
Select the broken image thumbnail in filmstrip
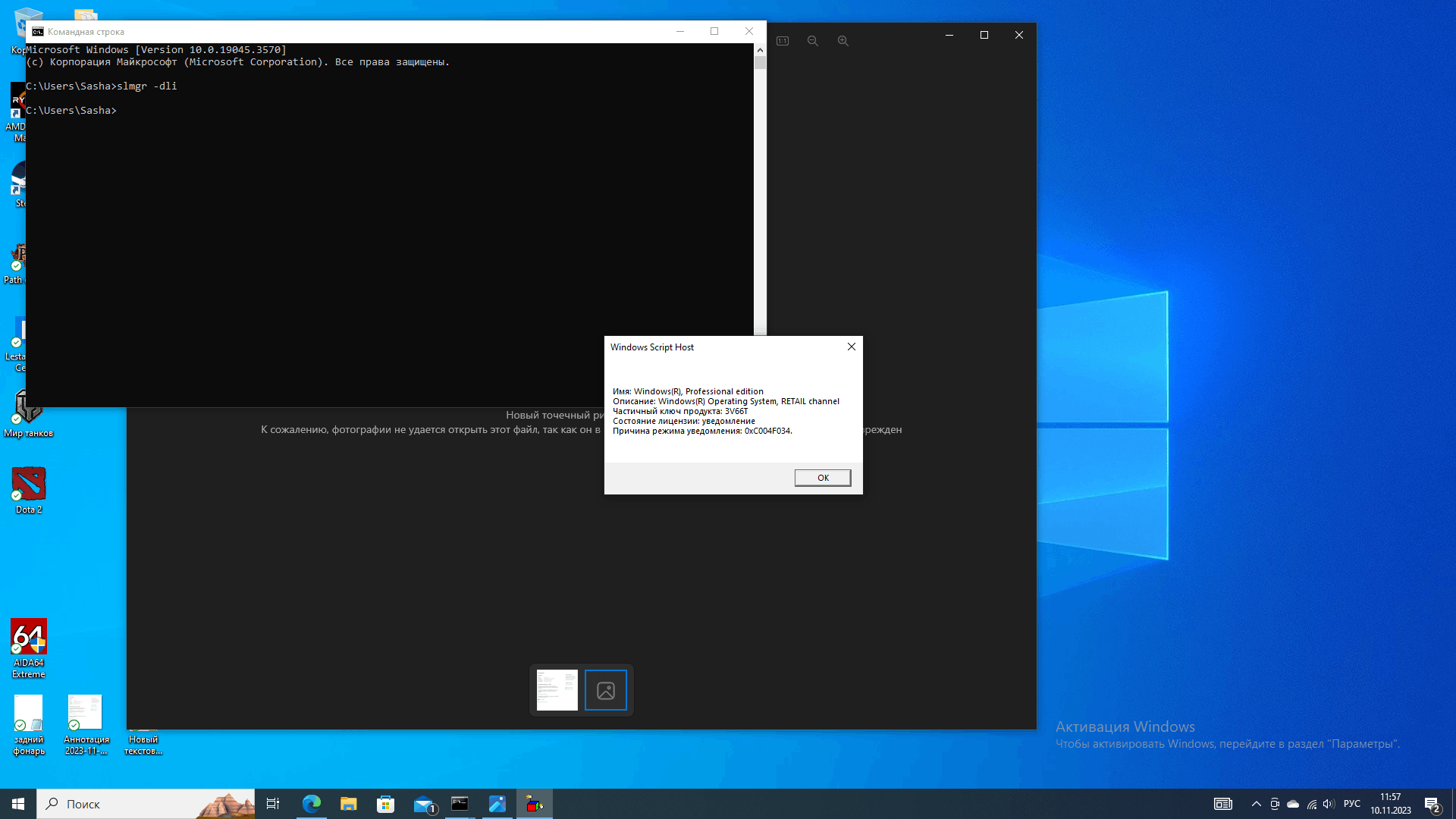[x=606, y=690]
